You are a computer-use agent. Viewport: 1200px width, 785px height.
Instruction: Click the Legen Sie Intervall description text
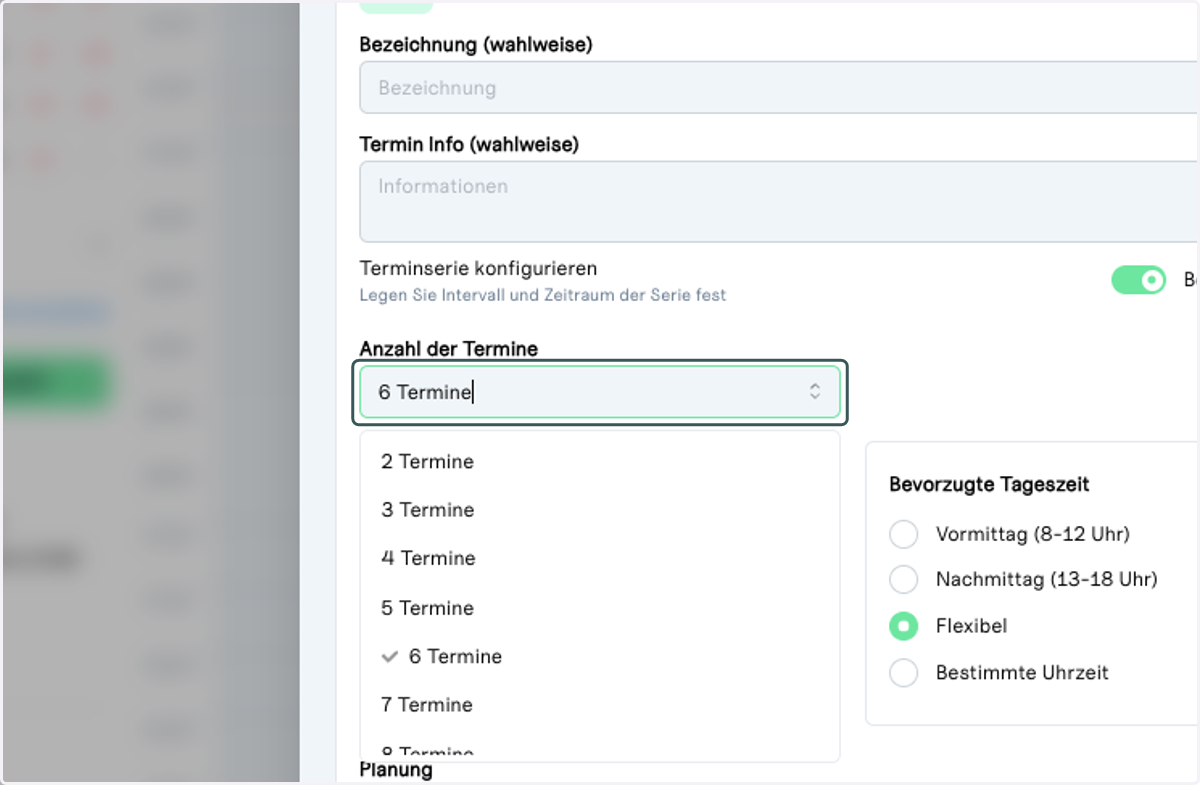tap(542, 296)
